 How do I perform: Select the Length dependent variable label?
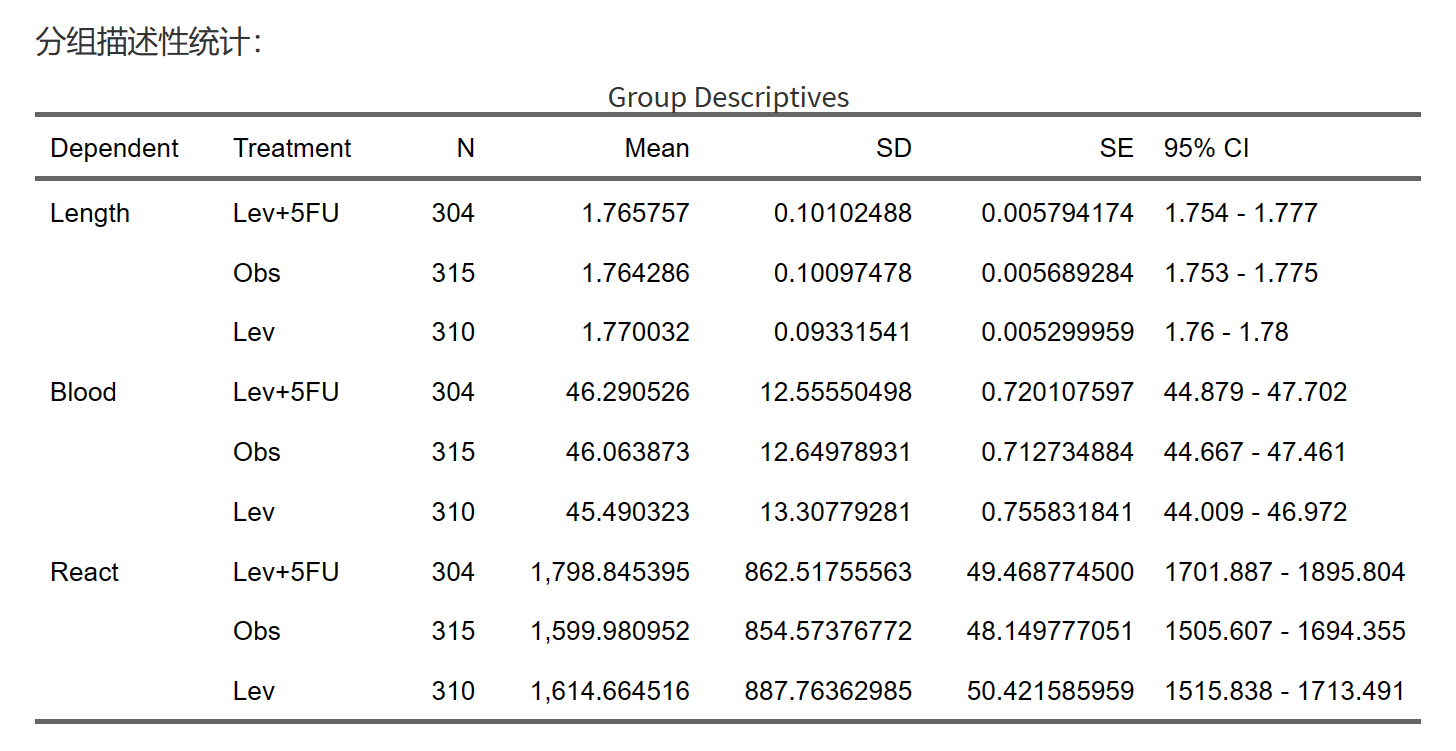90,213
